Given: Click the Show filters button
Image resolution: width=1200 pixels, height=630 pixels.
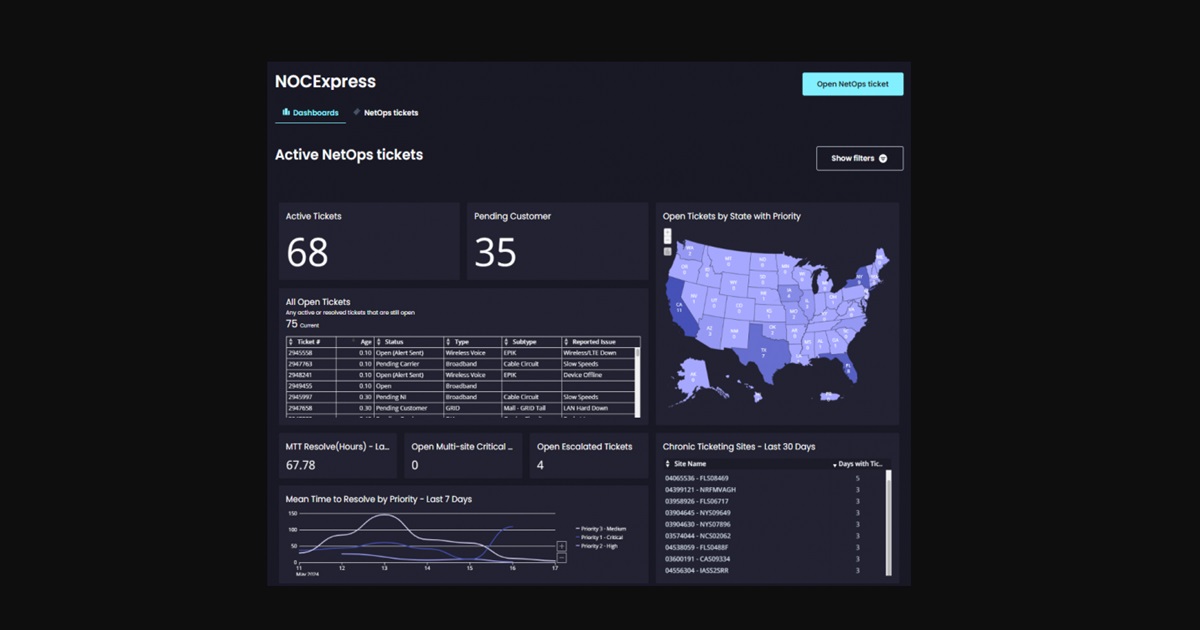Looking at the screenshot, I should pyautogui.click(x=860, y=158).
